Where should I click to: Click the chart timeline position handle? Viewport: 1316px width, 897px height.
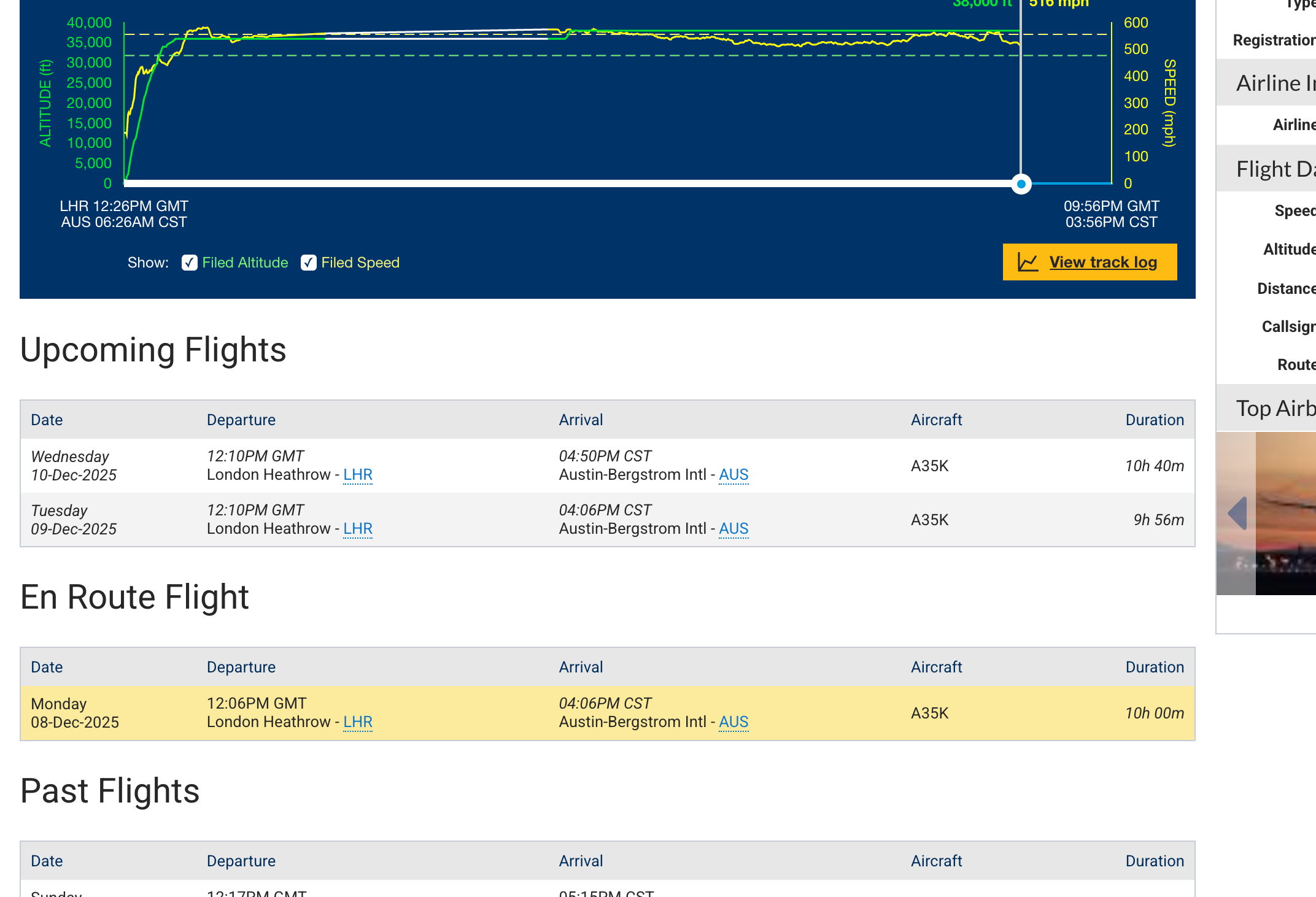pos(1021,184)
